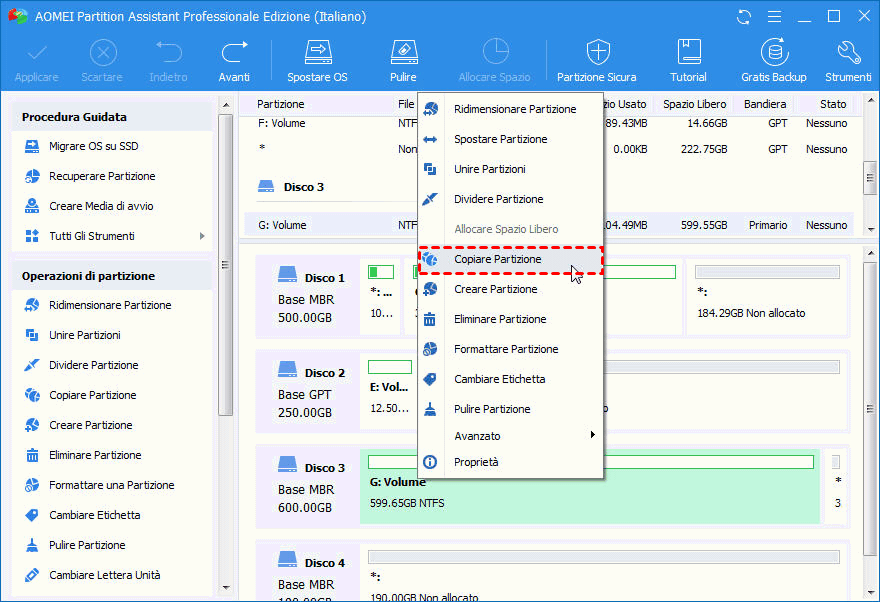Select the G: Volume block in Disco 3 map
This screenshot has width=880, height=602.
coord(589,486)
